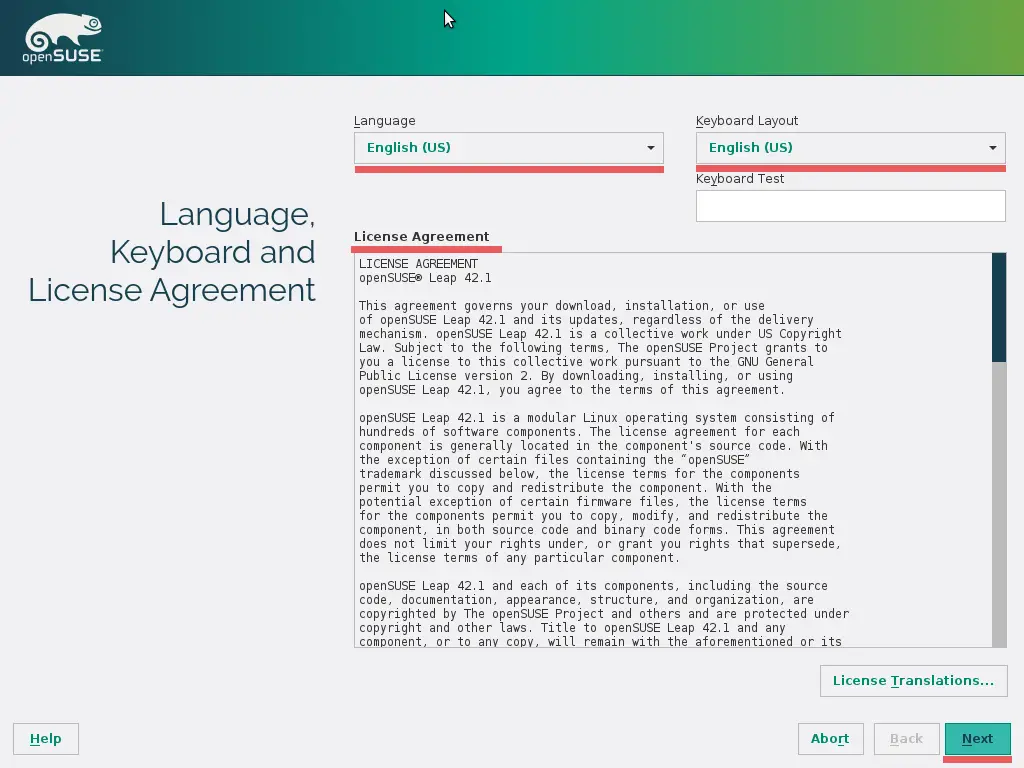The image size is (1024, 768).
Task: Focus the Keyboard Test input field
Action: (x=850, y=206)
